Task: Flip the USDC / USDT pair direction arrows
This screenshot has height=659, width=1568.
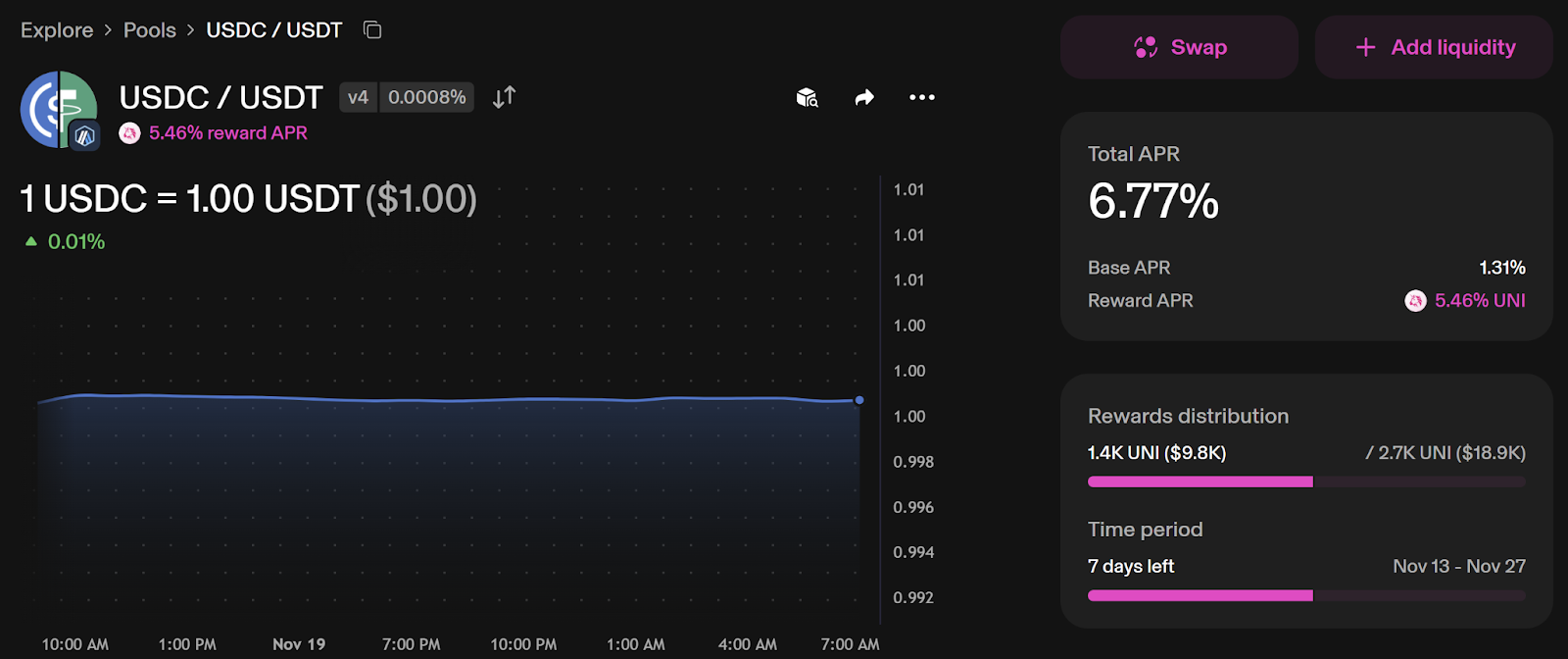Action: point(504,97)
